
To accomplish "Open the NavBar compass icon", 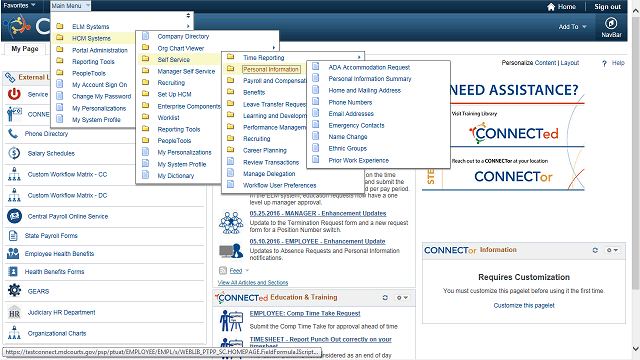I will point(611,23).
